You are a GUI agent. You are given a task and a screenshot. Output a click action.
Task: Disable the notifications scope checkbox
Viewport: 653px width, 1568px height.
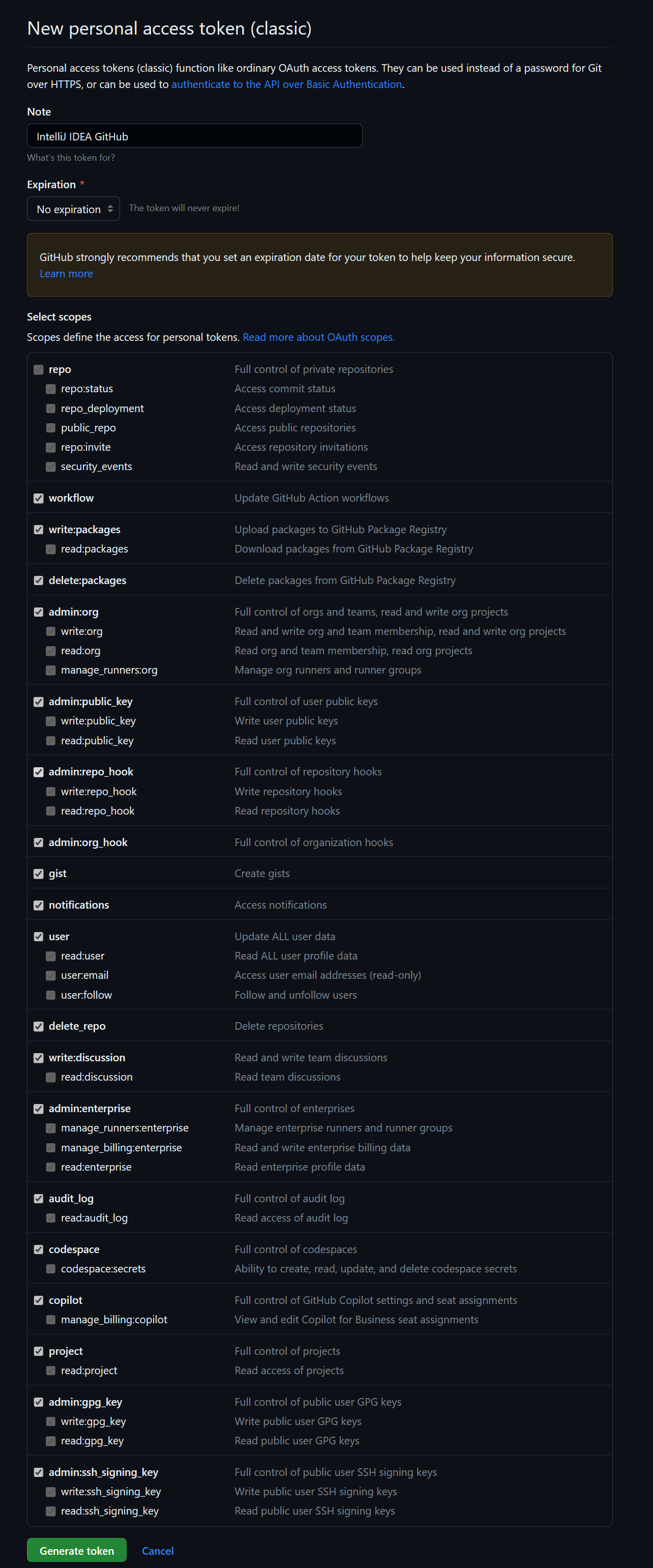(x=38, y=906)
